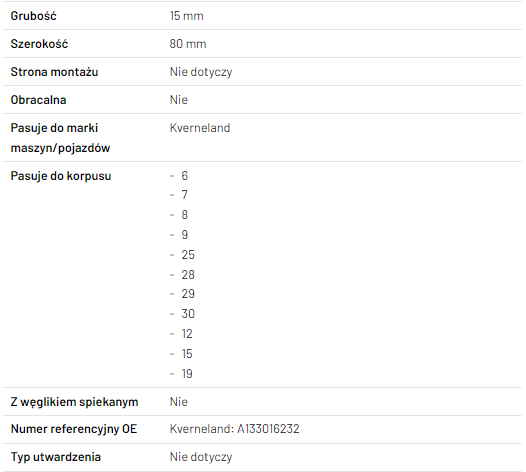
Task: Select body number 30 in list
Action: click(x=188, y=314)
